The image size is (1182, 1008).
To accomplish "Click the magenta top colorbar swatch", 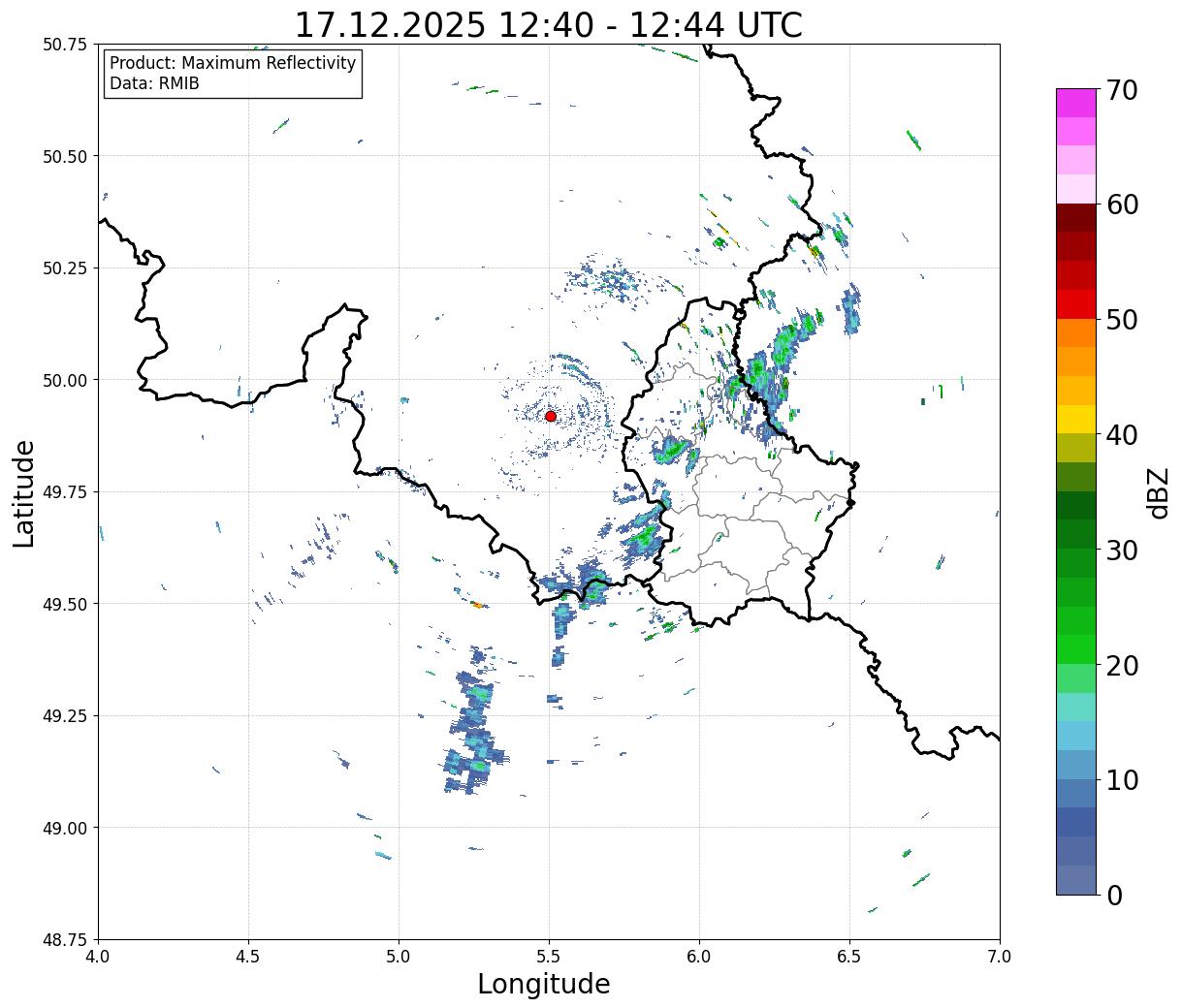I will click(1076, 103).
